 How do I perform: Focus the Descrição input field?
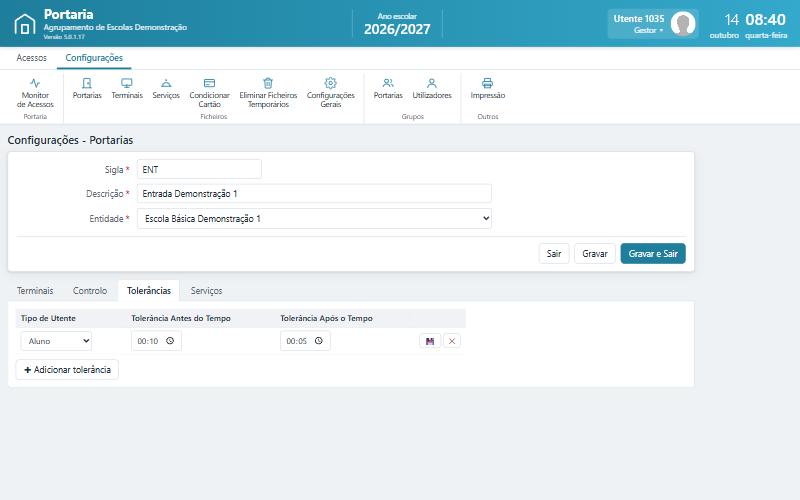pos(314,194)
